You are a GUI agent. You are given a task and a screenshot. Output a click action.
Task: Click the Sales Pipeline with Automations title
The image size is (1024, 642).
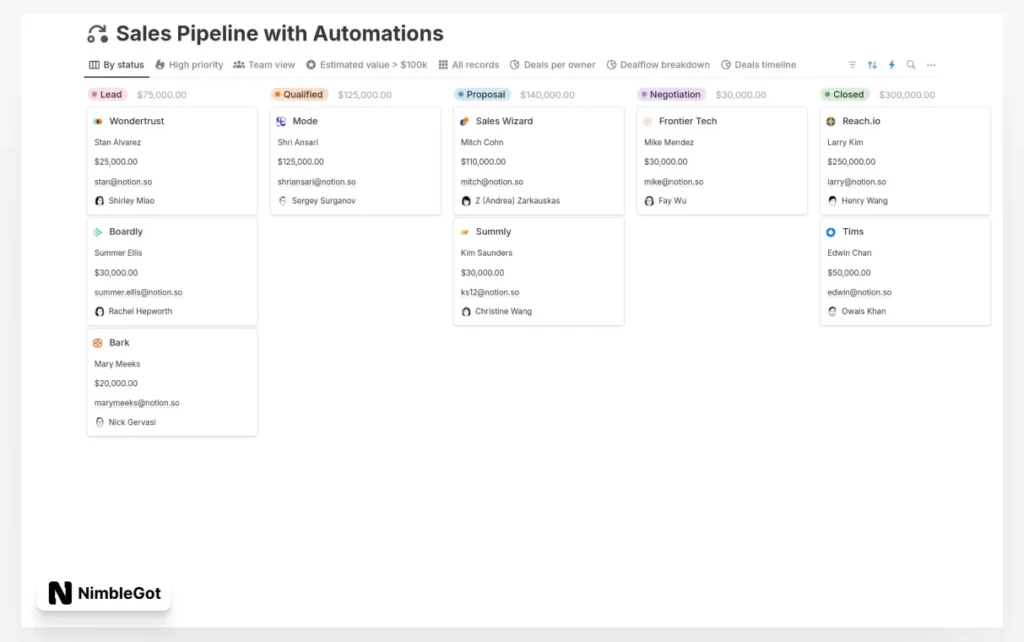pyautogui.click(x=280, y=33)
